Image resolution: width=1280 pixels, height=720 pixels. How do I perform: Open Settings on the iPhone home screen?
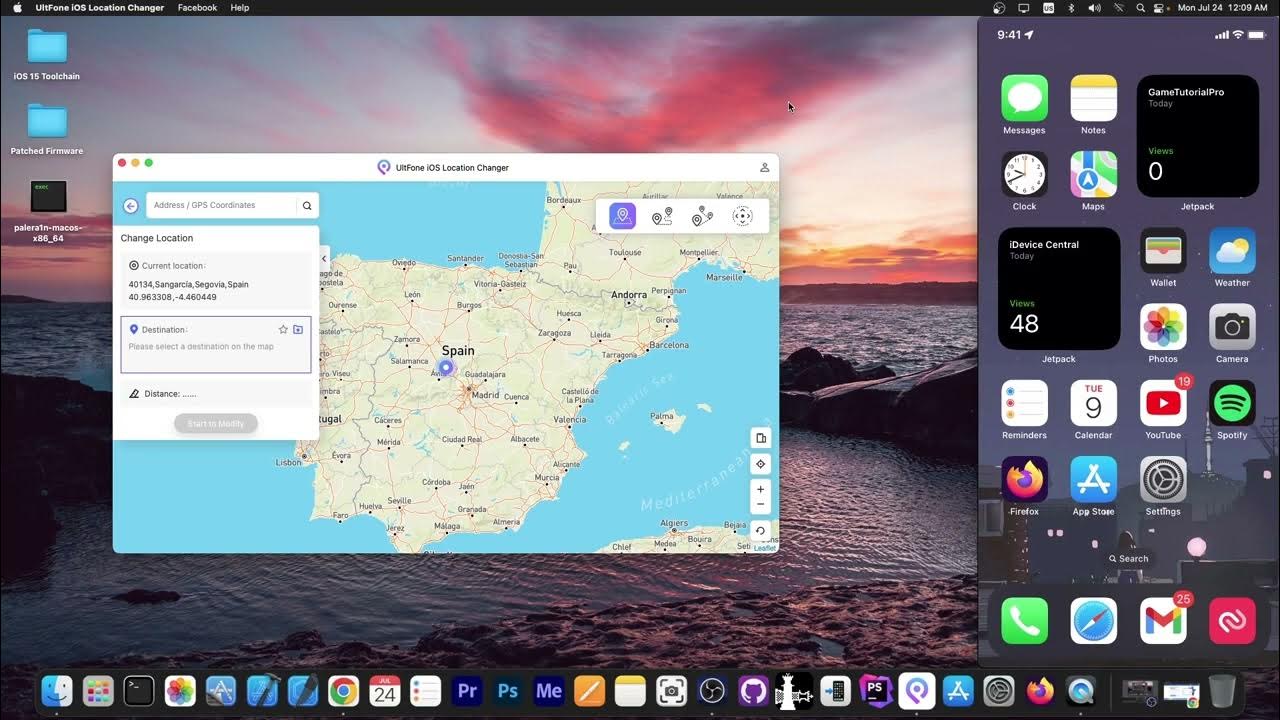click(1163, 479)
